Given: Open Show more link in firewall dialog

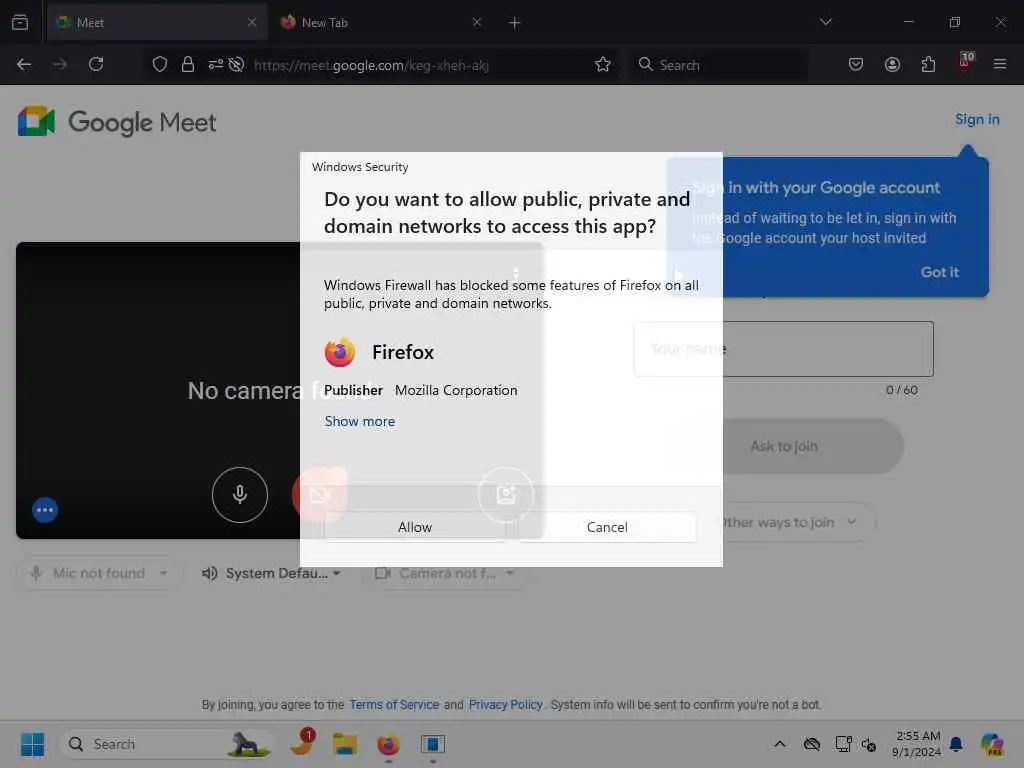Looking at the screenshot, I should click(360, 421).
